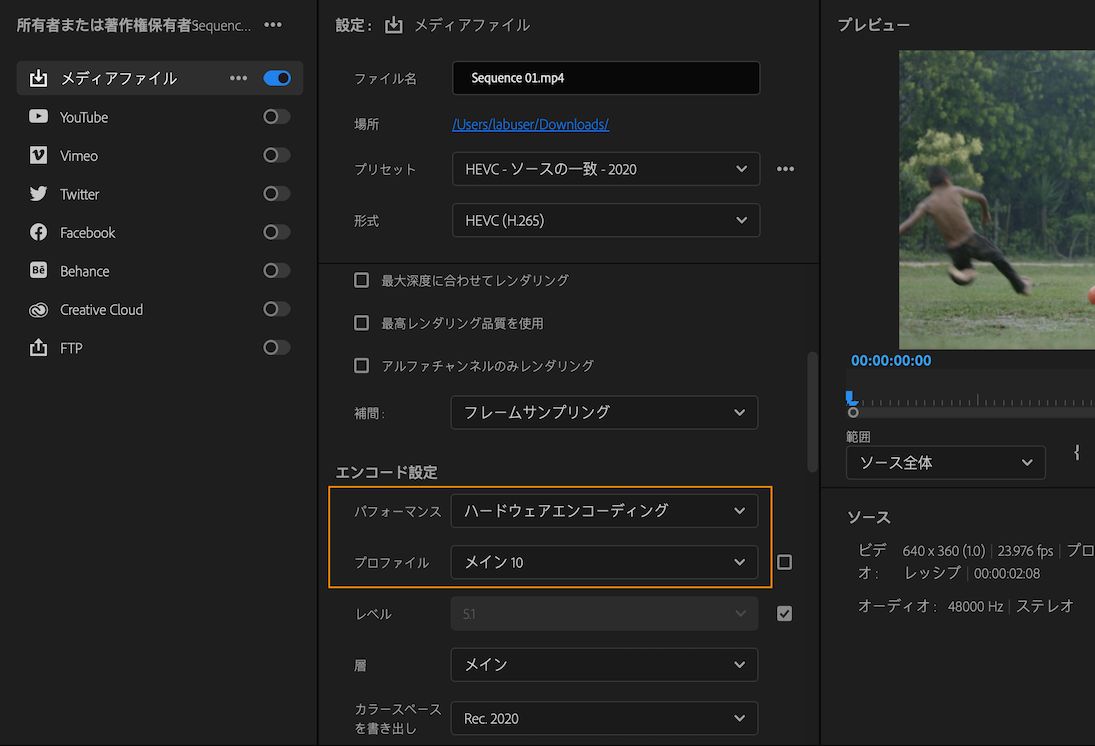This screenshot has height=746, width=1095.
Task: Open the プロファイル dropdown メイン 10
Action: tap(604, 562)
